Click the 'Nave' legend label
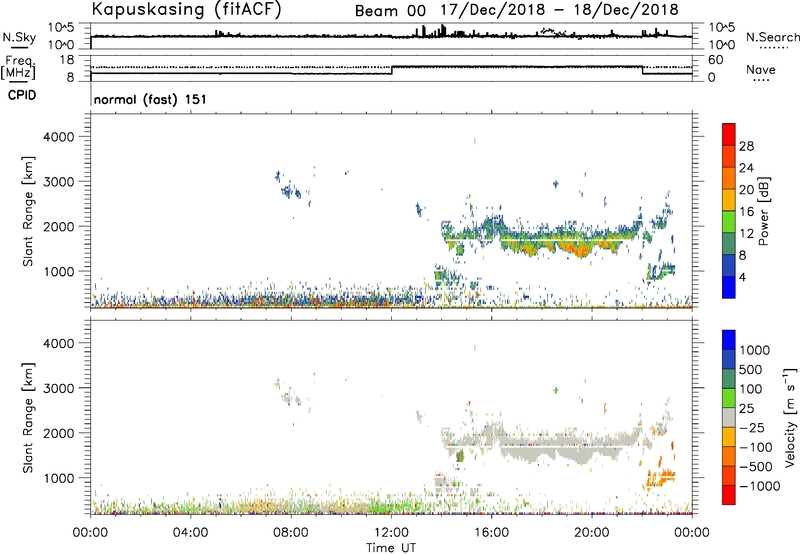 click(761, 69)
